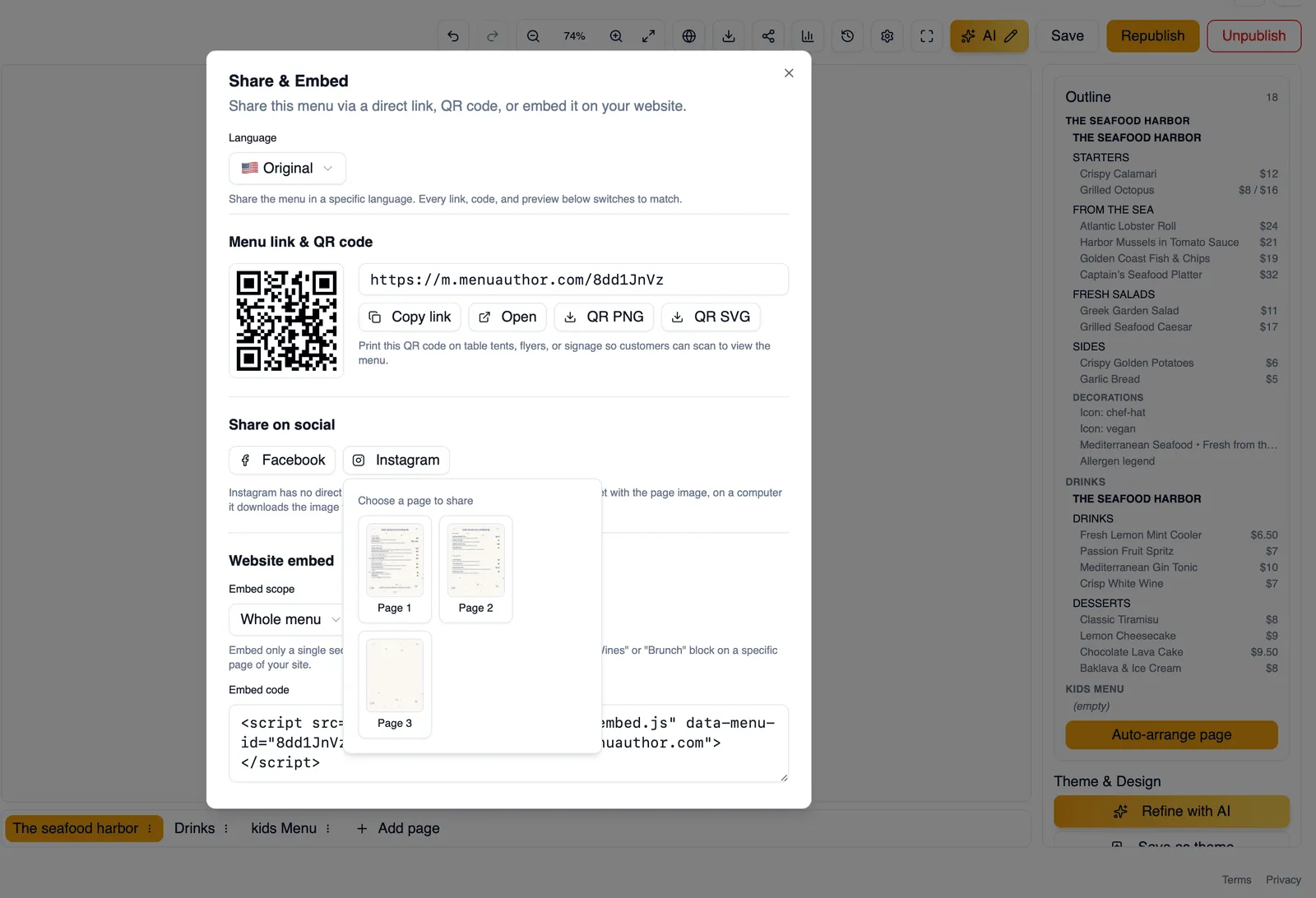Click Add page
This screenshot has height=898, width=1316.
pos(398,829)
